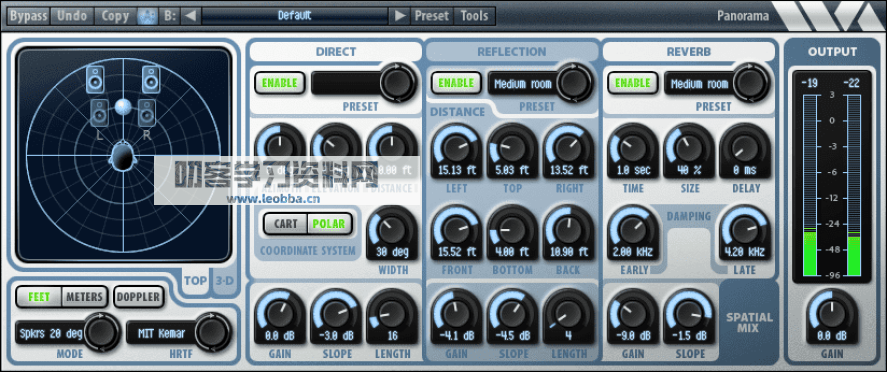This screenshot has width=887, height=372.
Task: Open REFLECTION Medium room preset list
Action: [523, 84]
